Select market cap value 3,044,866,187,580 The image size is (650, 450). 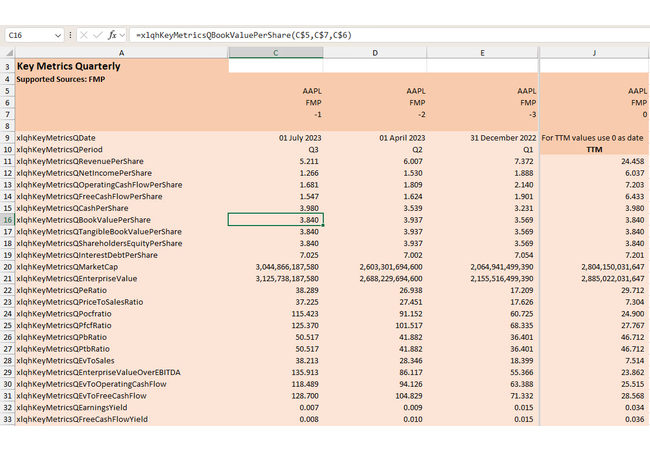(276, 267)
